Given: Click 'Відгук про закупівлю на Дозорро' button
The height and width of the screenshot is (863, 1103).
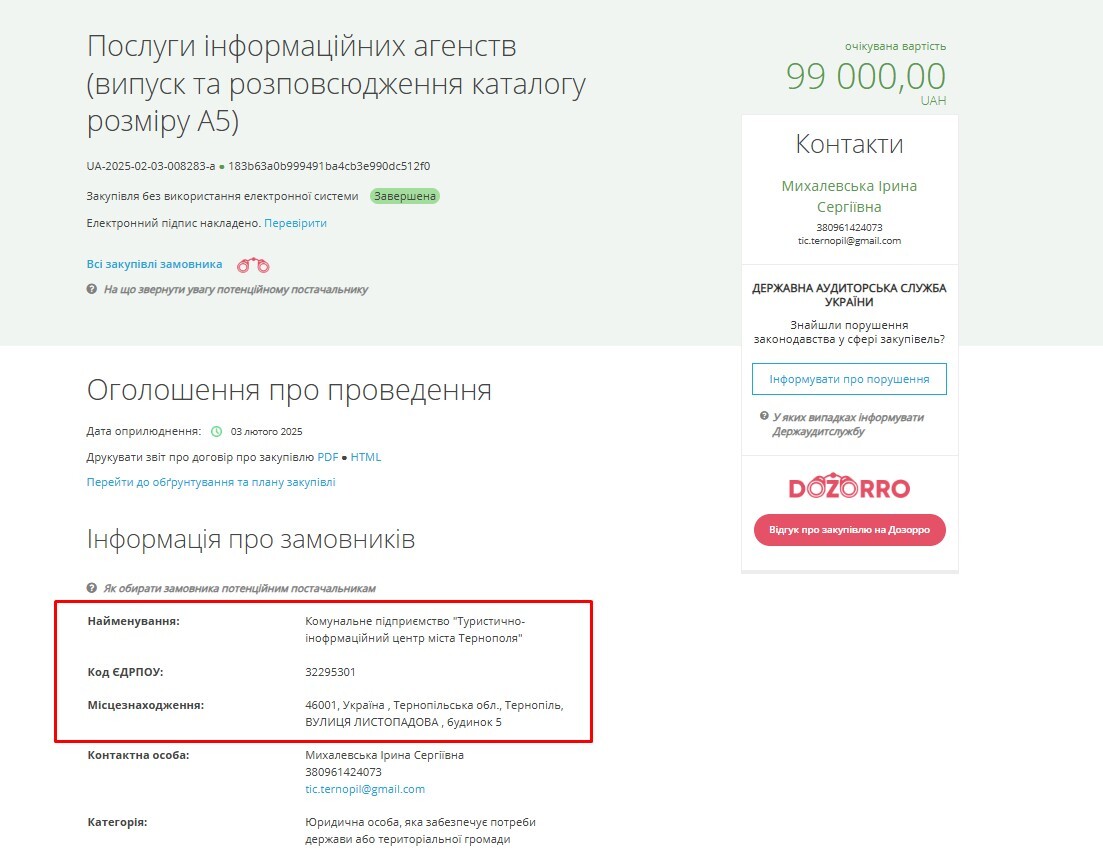Looking at the screenshot, I should pyautogui.click(x=849, y=530).
